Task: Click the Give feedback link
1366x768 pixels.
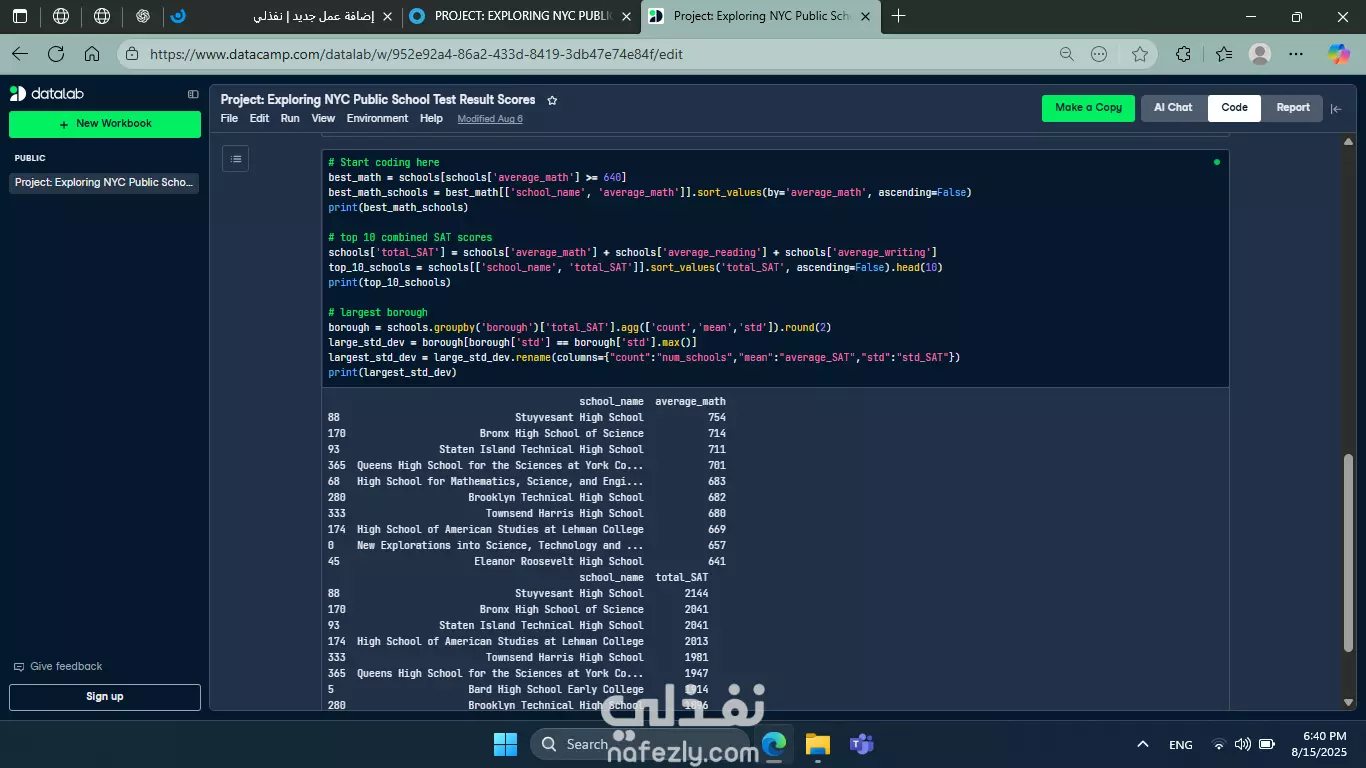Action: [x=66, y=667]
